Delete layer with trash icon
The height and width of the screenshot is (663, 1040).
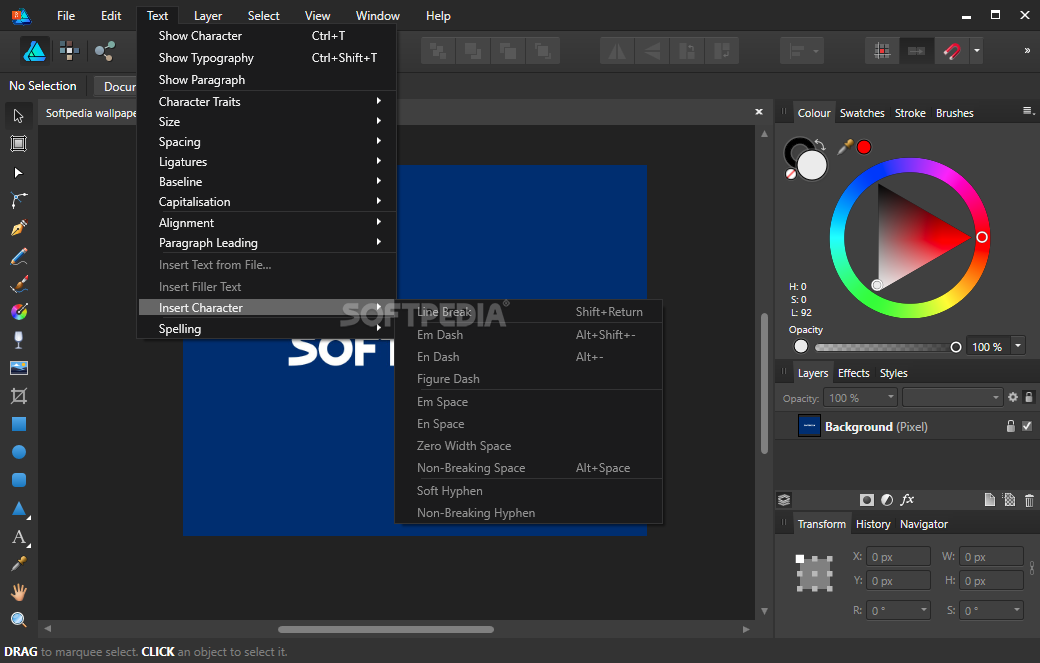coord(1029,501)
